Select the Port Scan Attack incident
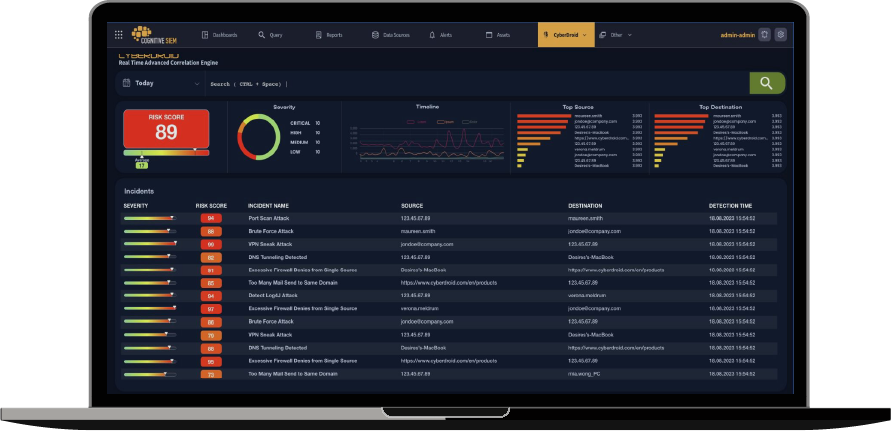This screenshot has width=891, height=431. [x=270, y=217]
